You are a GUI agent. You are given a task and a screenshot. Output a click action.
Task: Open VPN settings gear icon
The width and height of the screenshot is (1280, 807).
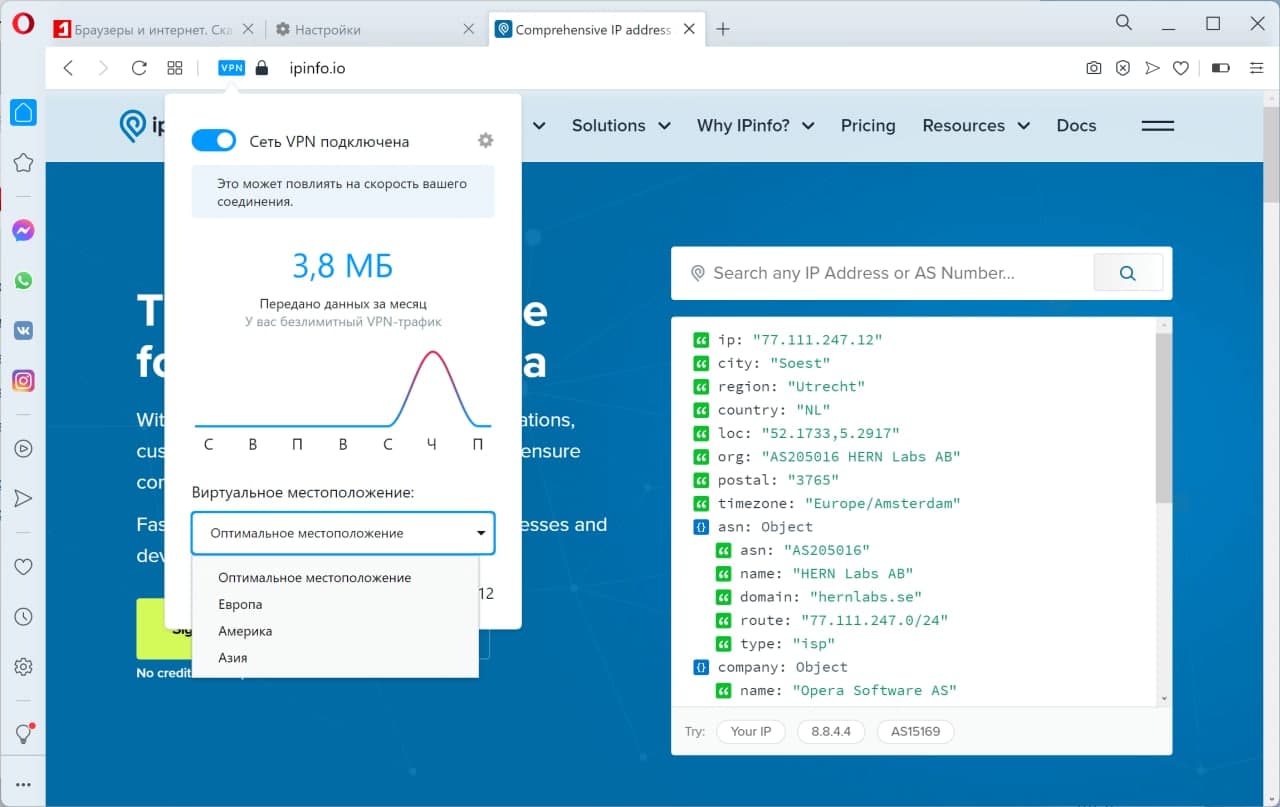tap(486, 141)
